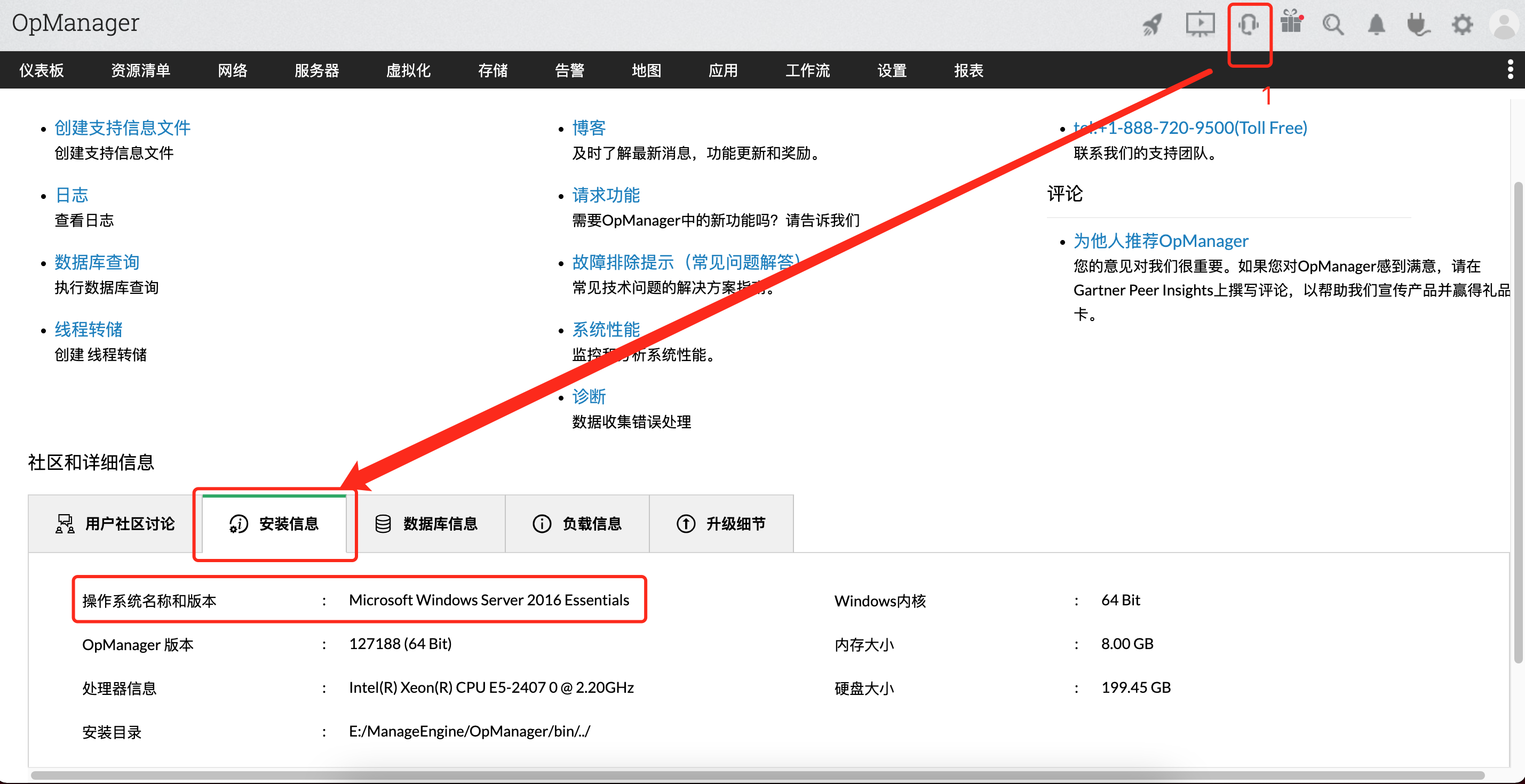Open the 线程转储 link
Image resolution: width=1525 pixels, height=784 pixels.
tap(89, 329)
